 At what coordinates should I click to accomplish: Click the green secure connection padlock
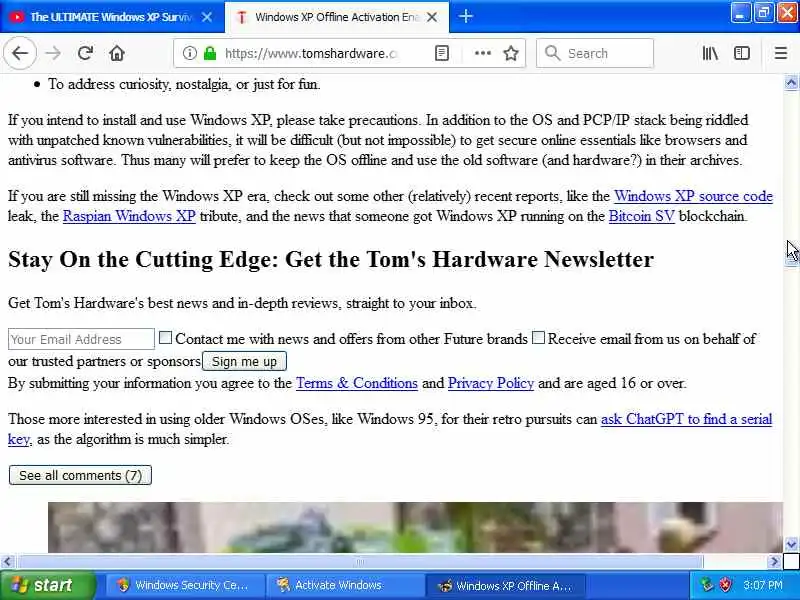pos(210,53)
